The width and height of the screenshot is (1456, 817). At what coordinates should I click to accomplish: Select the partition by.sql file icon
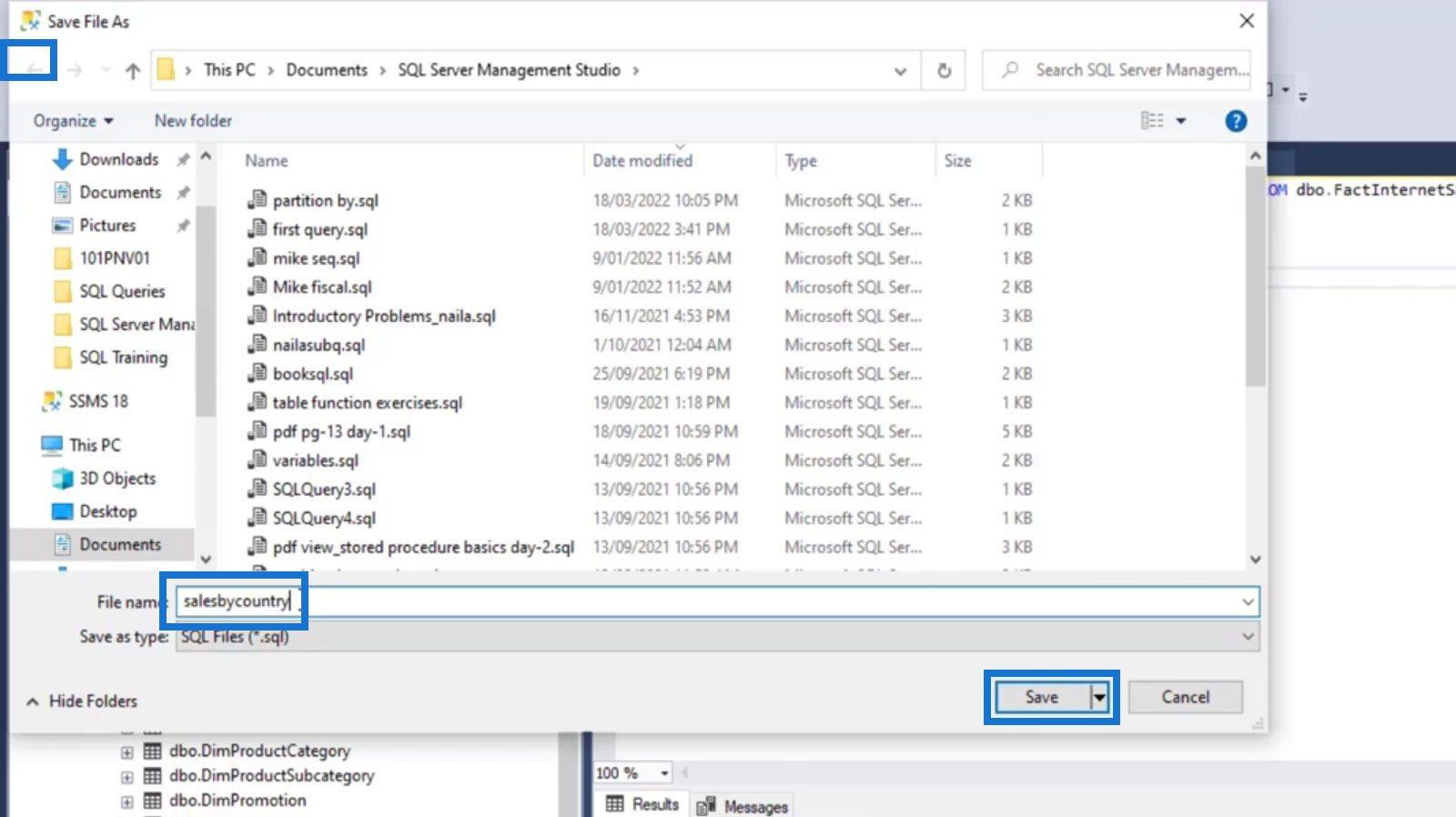click(x=258, y=199)
